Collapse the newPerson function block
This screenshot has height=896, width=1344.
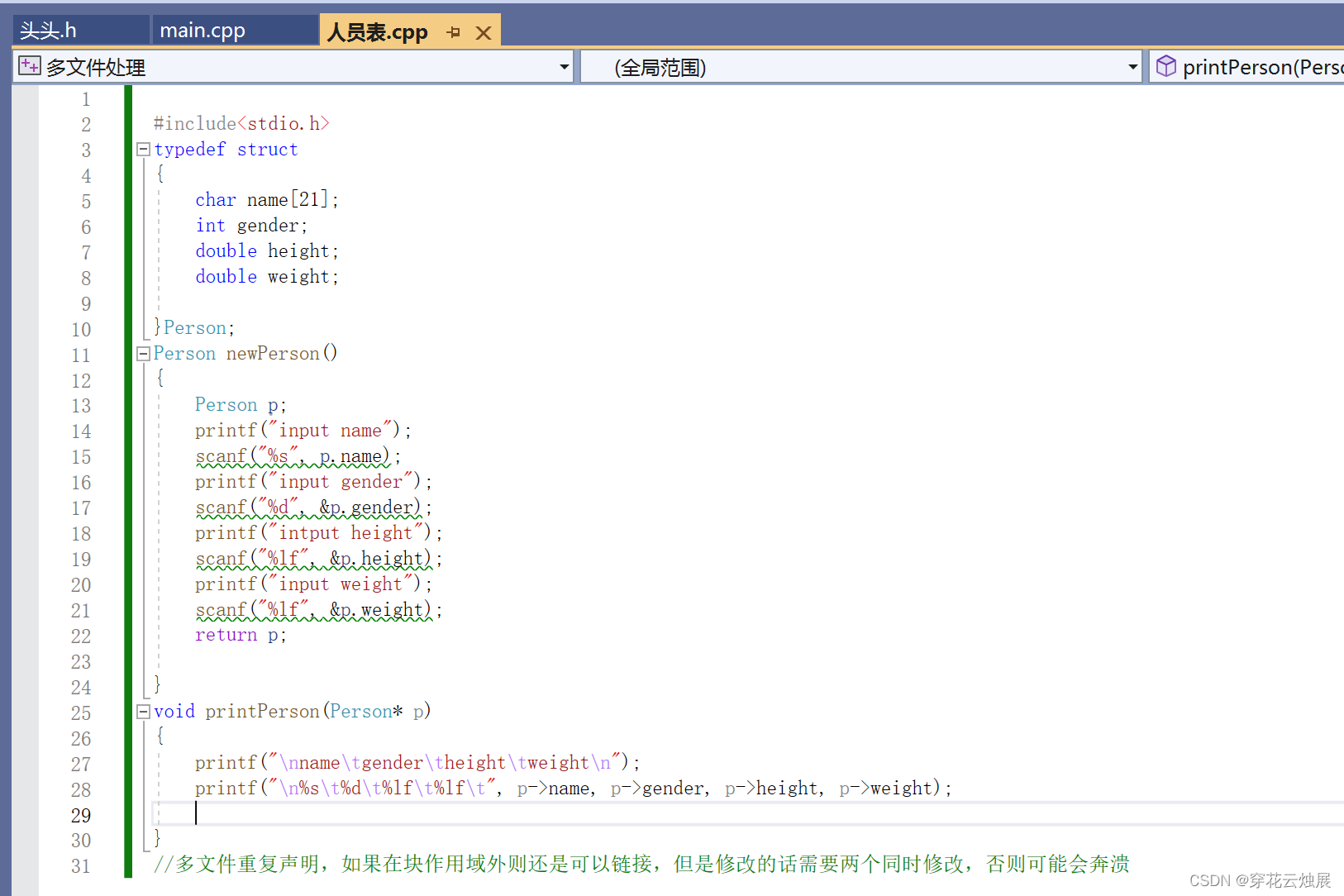point(143,354)
